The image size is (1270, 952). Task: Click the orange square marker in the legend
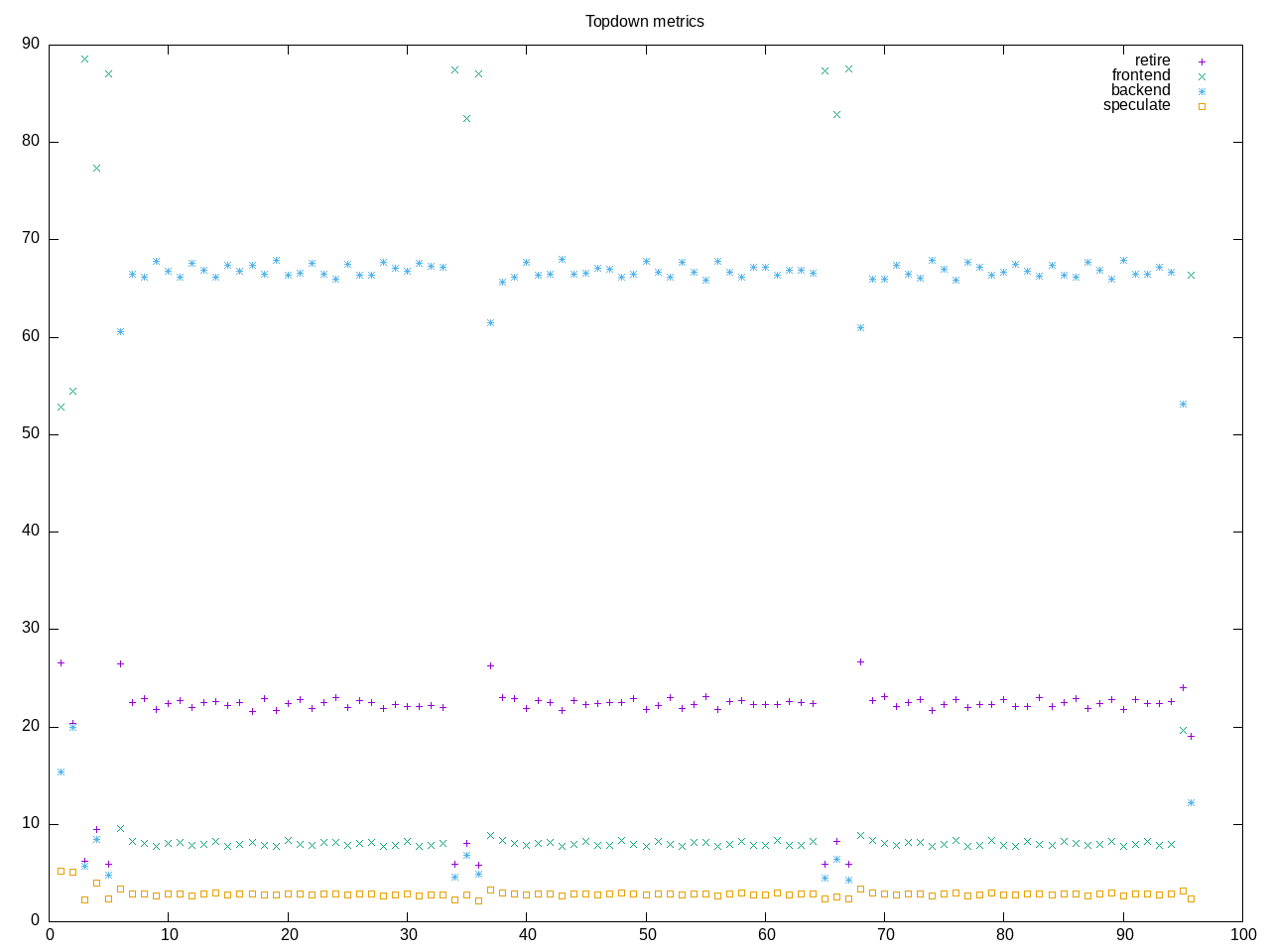coord(1202,106)
